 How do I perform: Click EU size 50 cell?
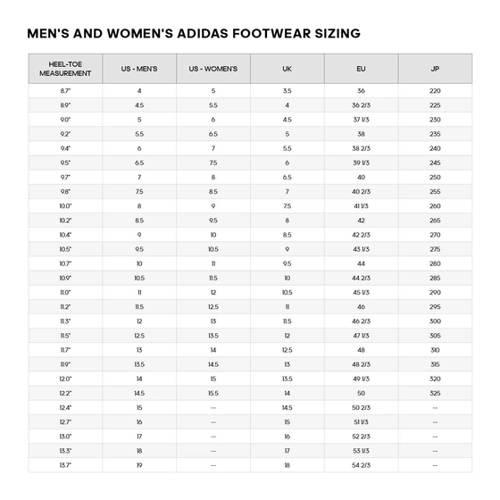[361, 393]
